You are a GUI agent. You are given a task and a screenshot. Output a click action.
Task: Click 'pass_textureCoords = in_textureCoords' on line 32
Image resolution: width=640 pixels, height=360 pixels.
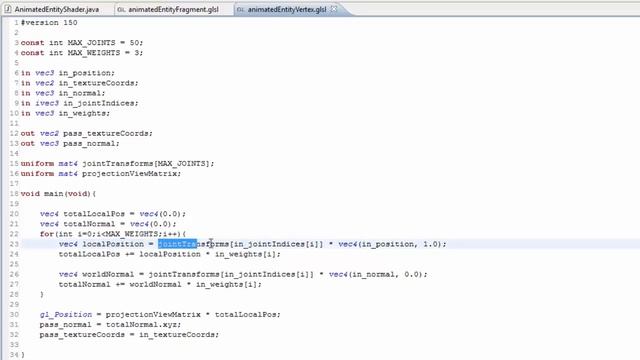(x=127, y=335)
